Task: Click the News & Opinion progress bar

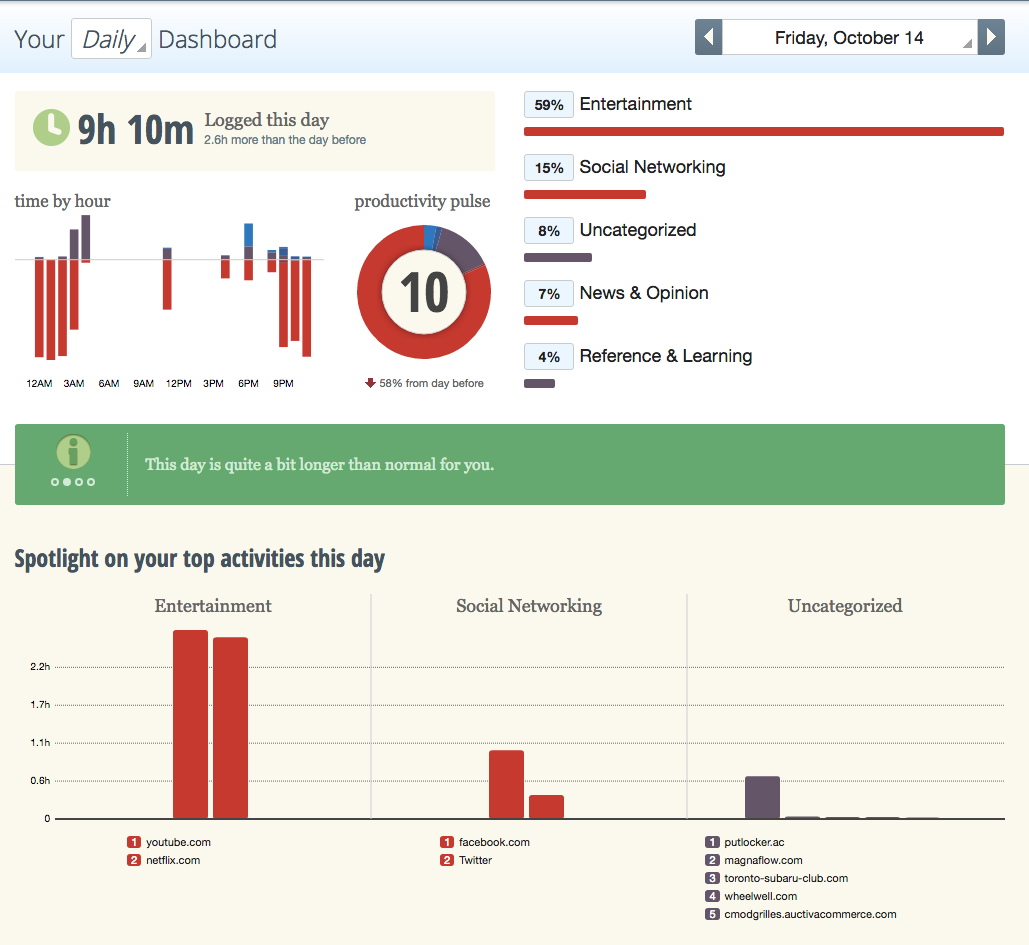Action: pos(551,320)
